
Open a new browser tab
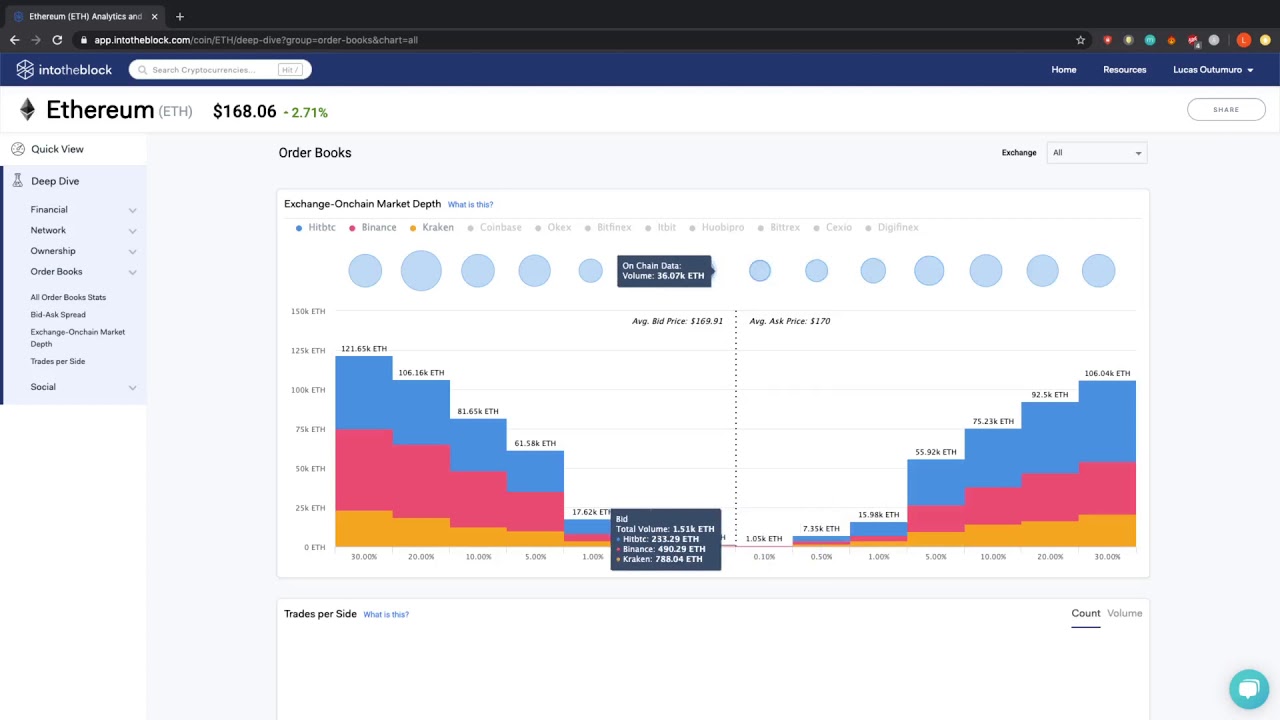180,16
